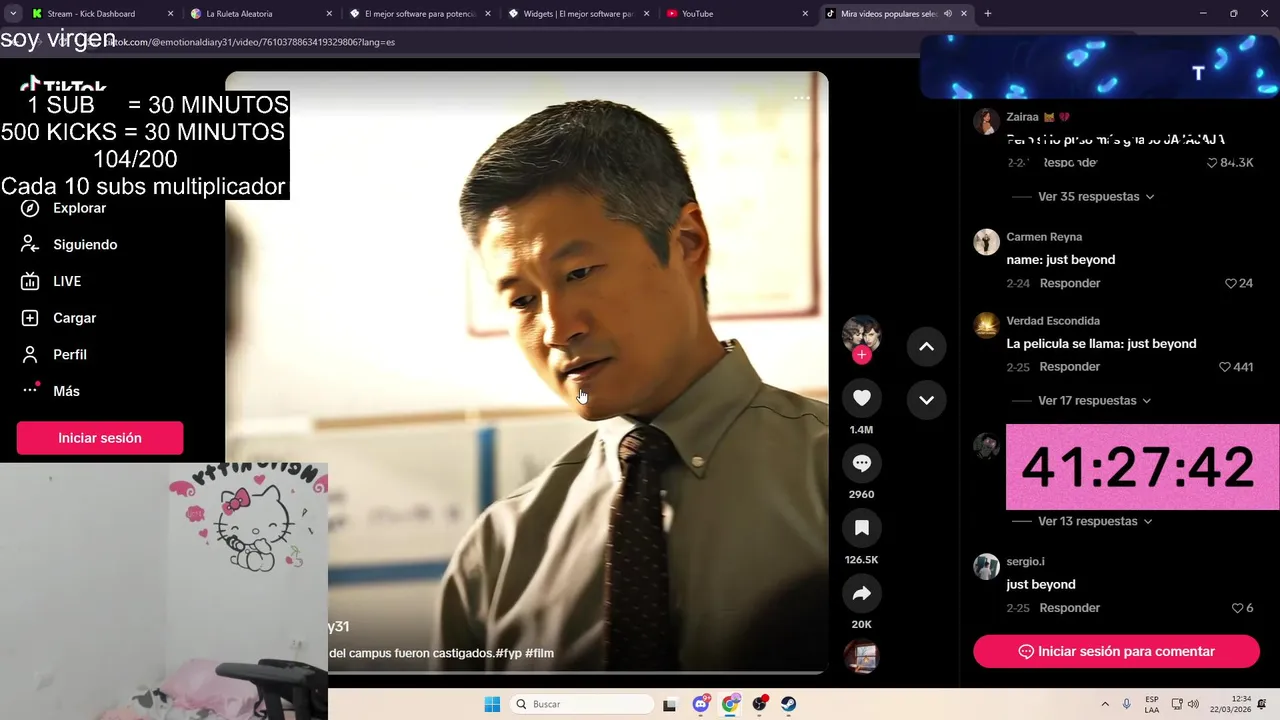Open Windows Start menu
This screenshot has width=1280, height=720.
(492, 704)
